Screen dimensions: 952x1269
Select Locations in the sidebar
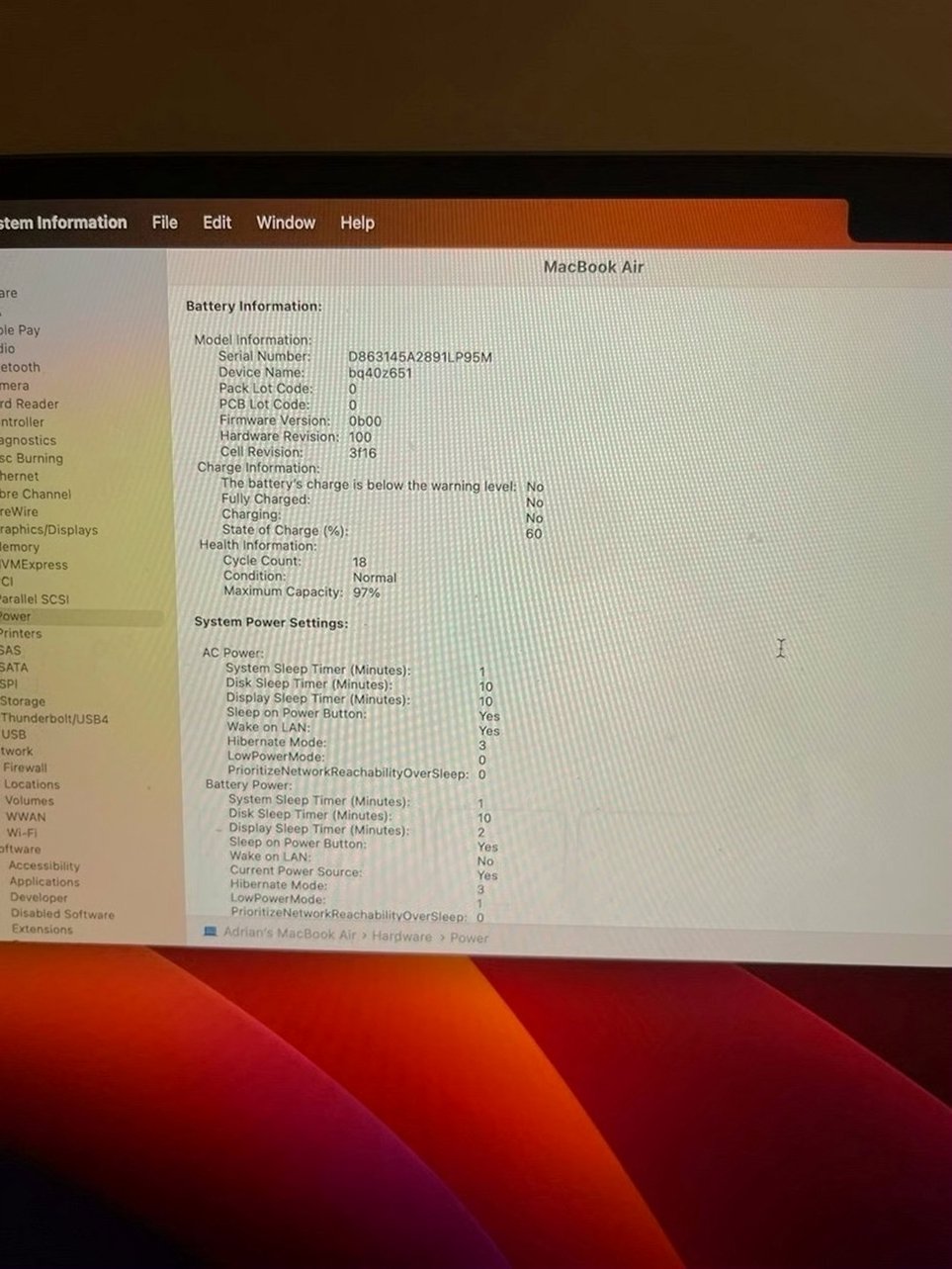(32, 784)
